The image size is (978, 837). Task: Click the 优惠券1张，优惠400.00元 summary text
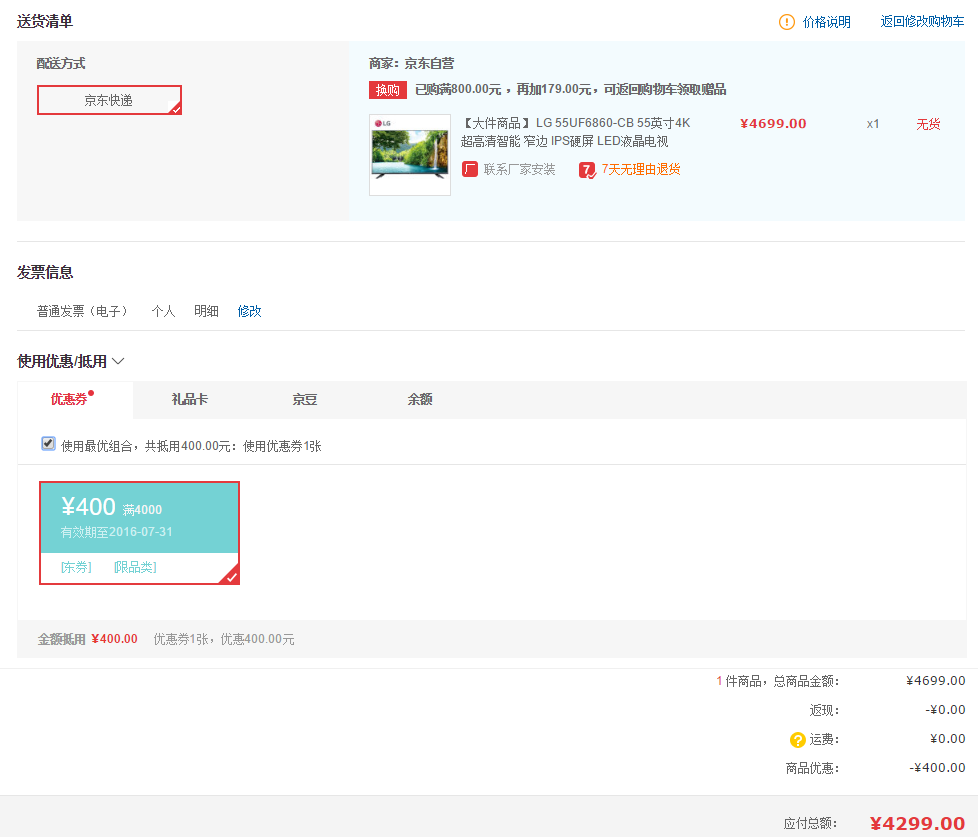(x=224, y=639)
